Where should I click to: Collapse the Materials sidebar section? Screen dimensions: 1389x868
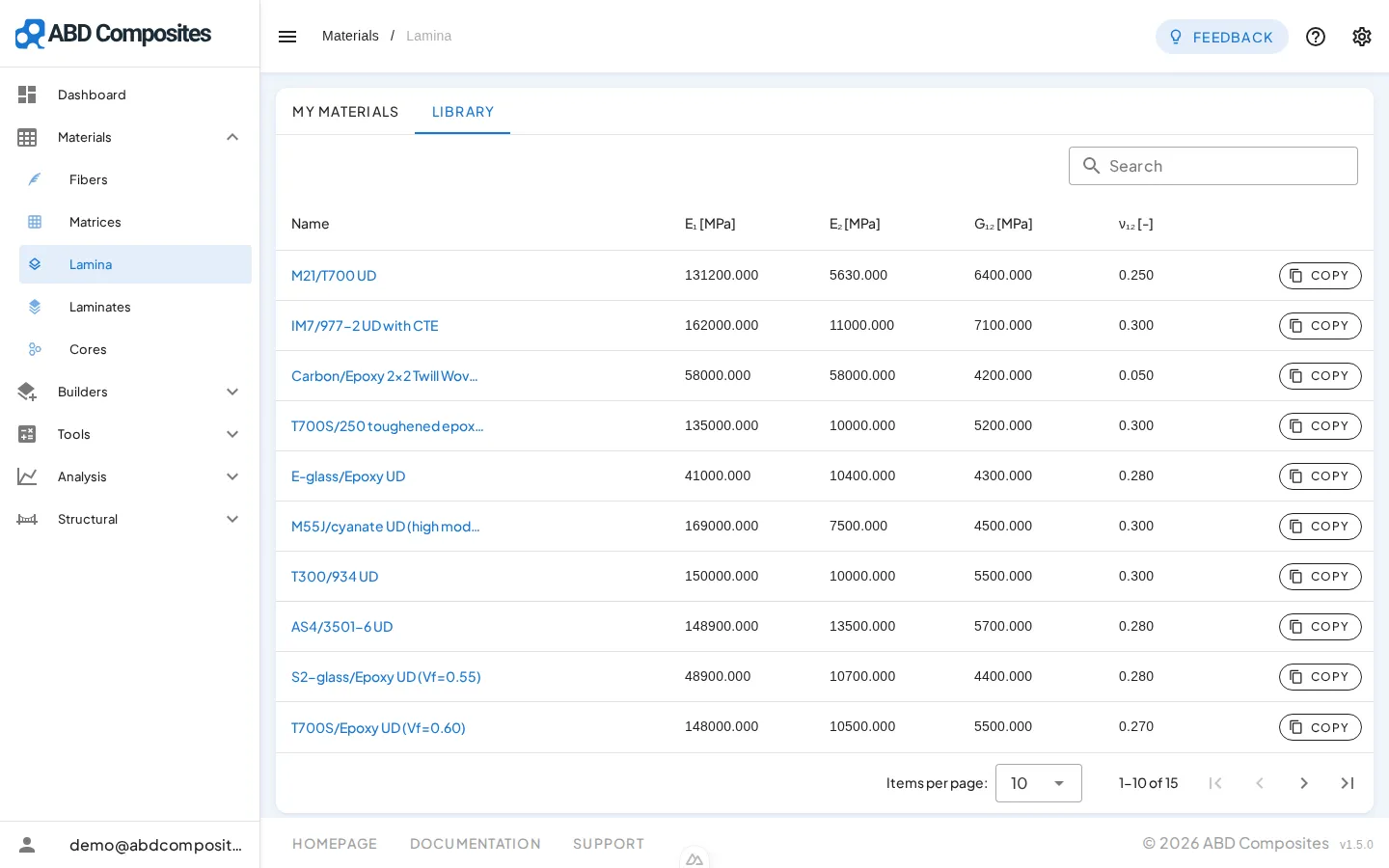pos(232,137)
